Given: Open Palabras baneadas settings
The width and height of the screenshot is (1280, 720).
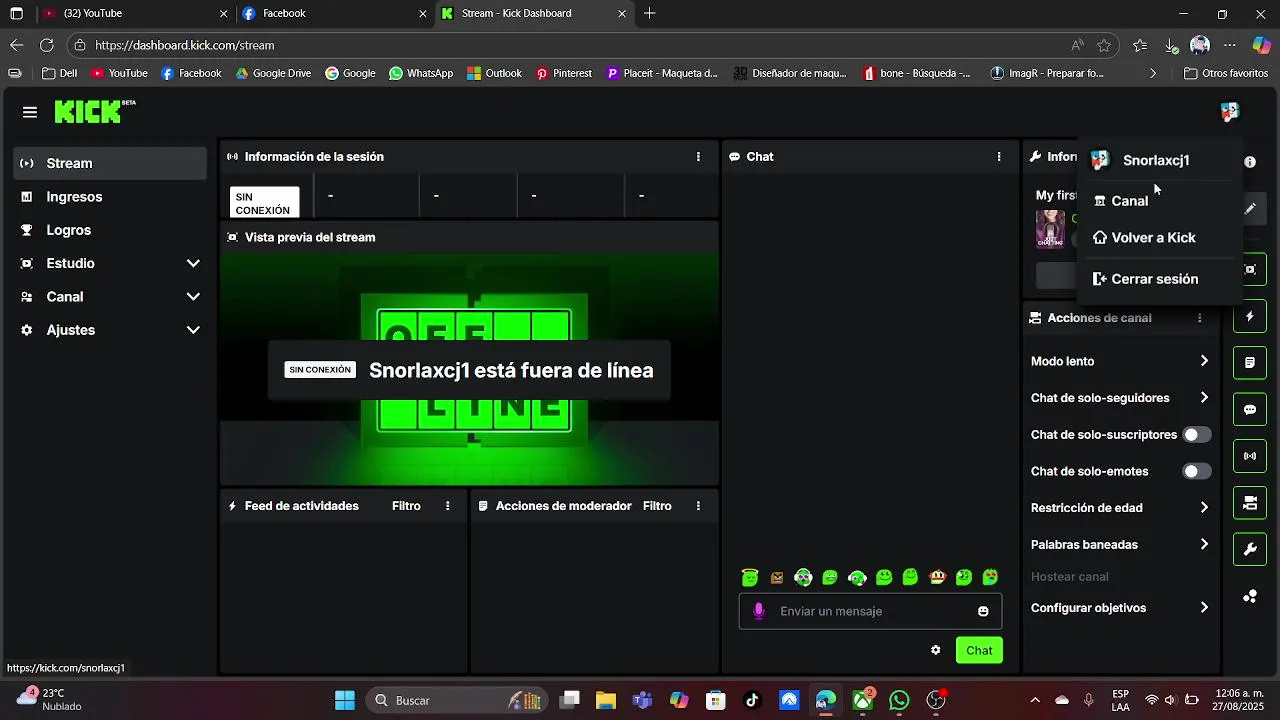Looking at the screenshot, I should (x=1119, y=545).
